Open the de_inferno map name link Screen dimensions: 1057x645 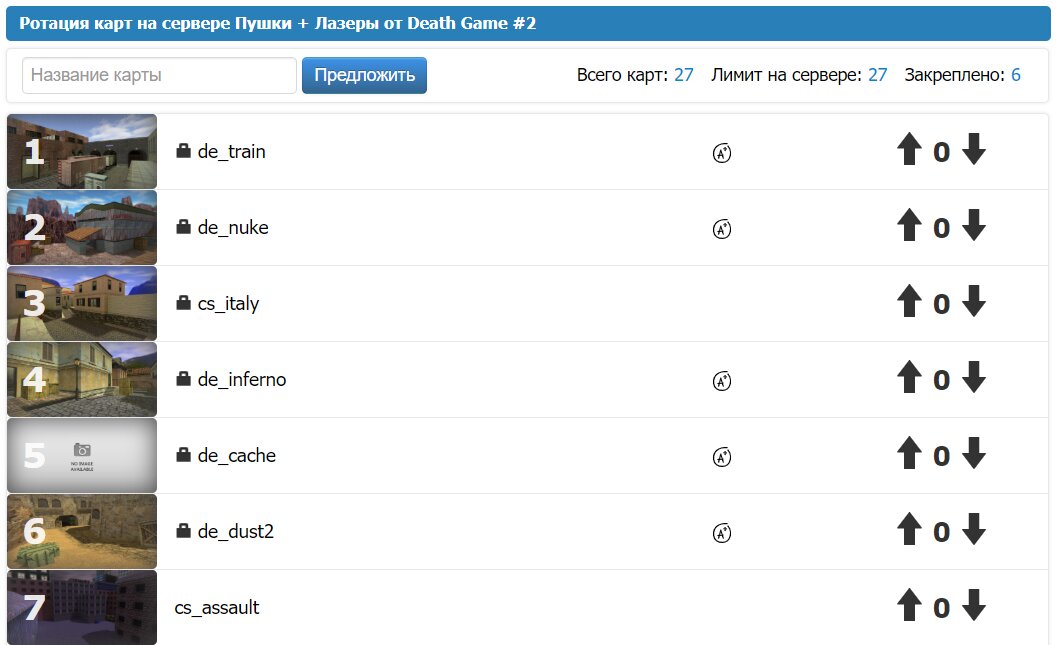click(x=242, y=380)
